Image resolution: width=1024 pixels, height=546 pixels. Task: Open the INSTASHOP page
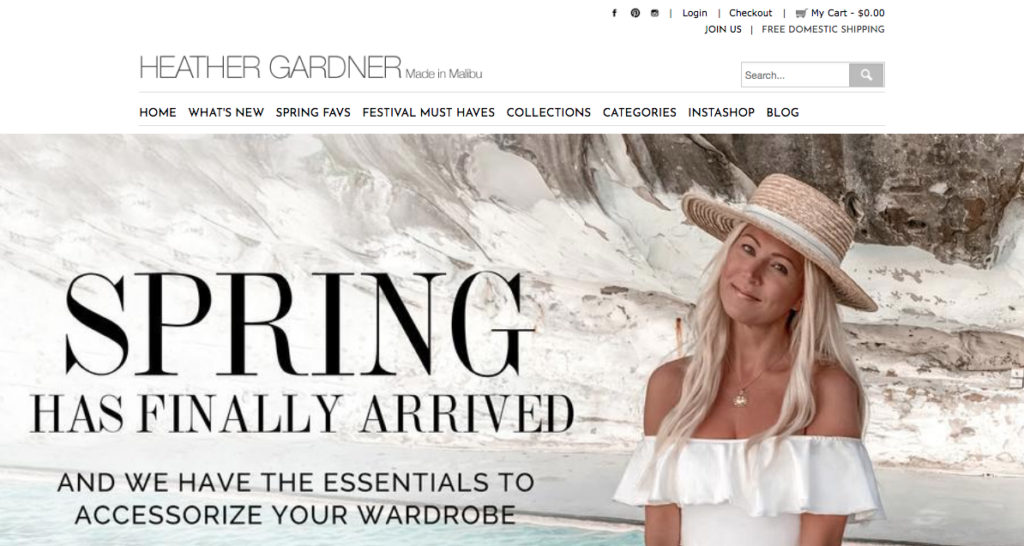(721, 112)
